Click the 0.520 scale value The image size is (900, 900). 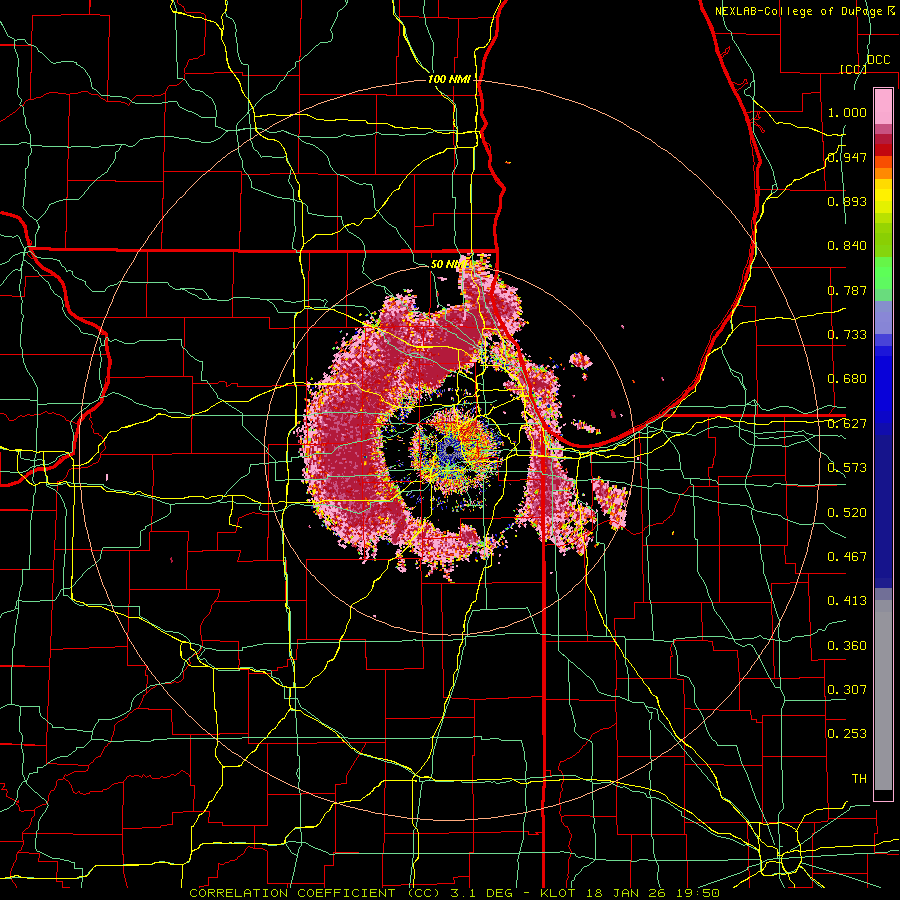847,513
